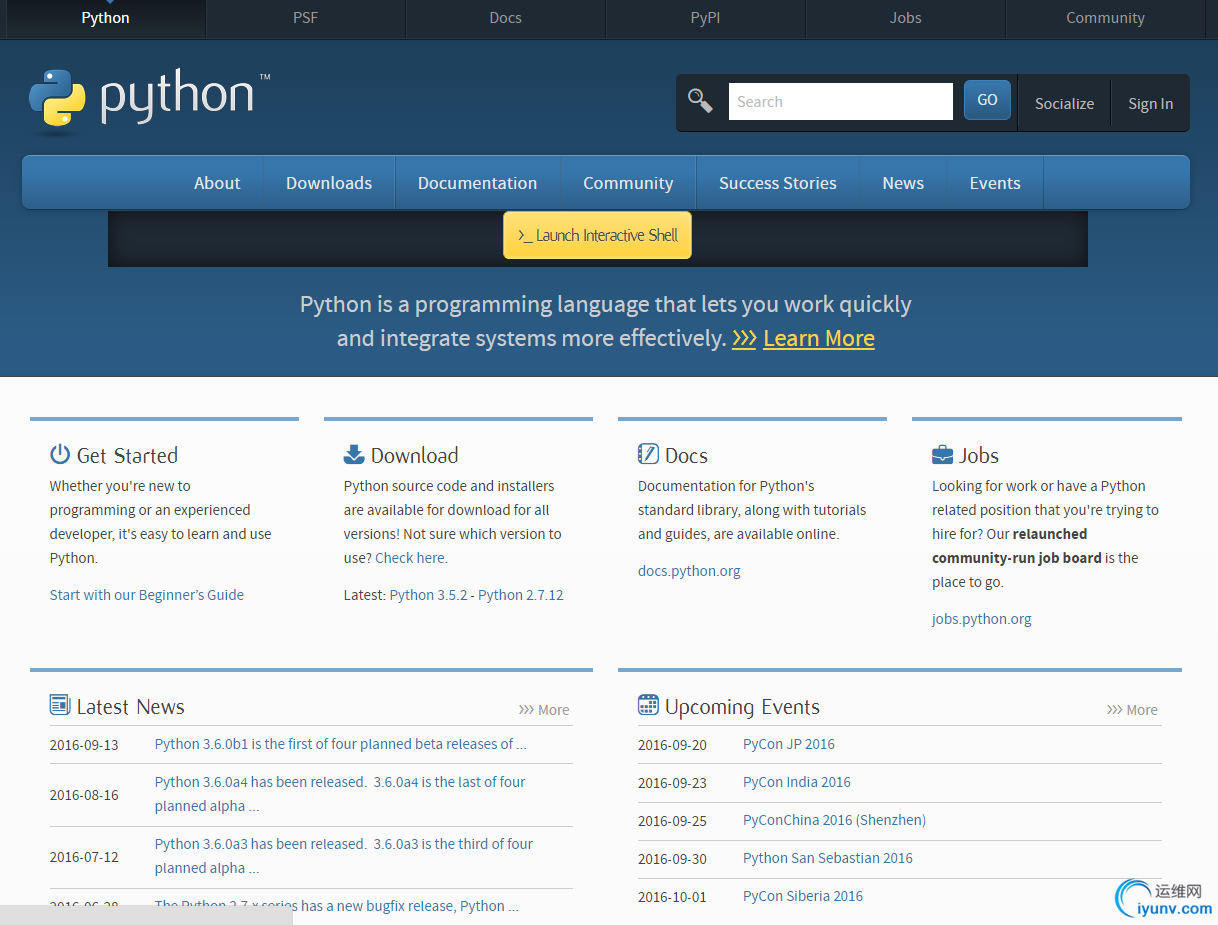Open the Jobs tab in the top bar
1218x925 pixels.
[x=905, y=18]
